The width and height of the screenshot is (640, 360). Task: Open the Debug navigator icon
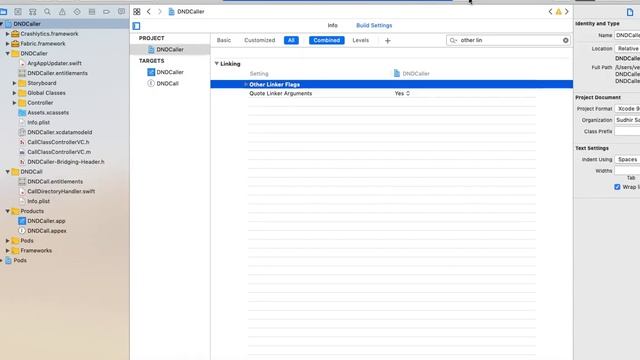(92, 12)
